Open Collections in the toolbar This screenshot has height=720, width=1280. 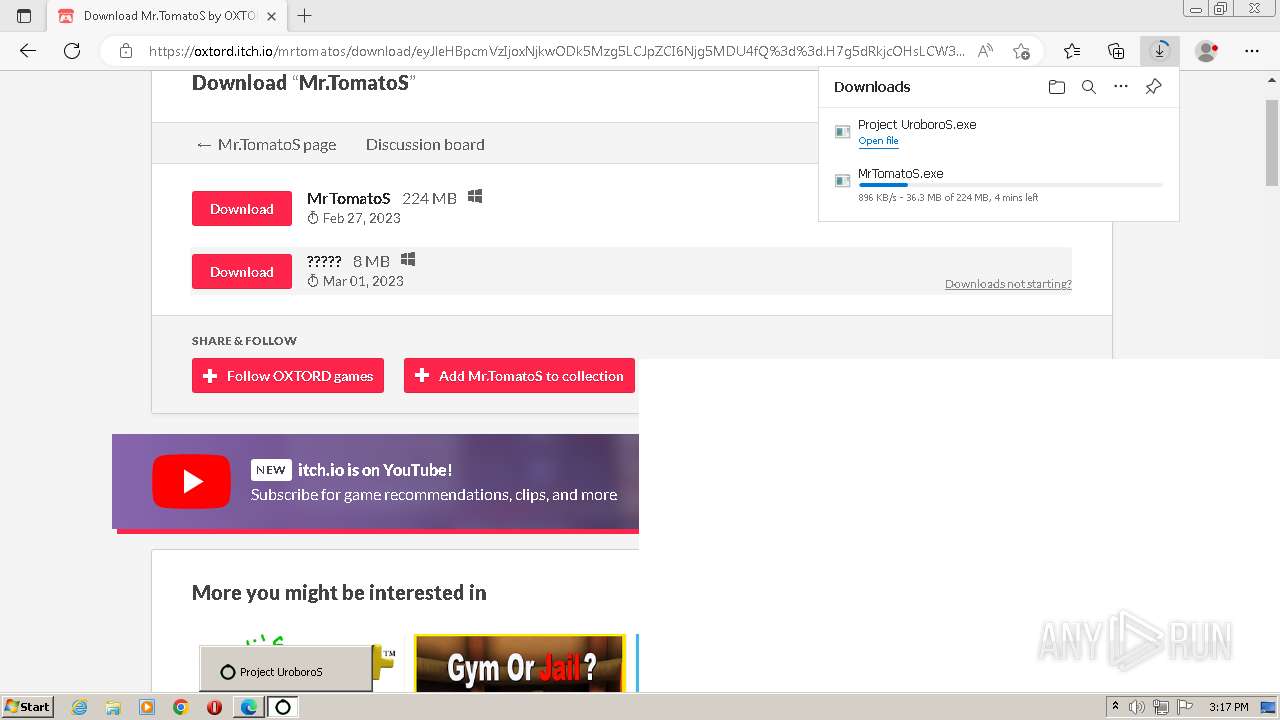click(1116, 51)
